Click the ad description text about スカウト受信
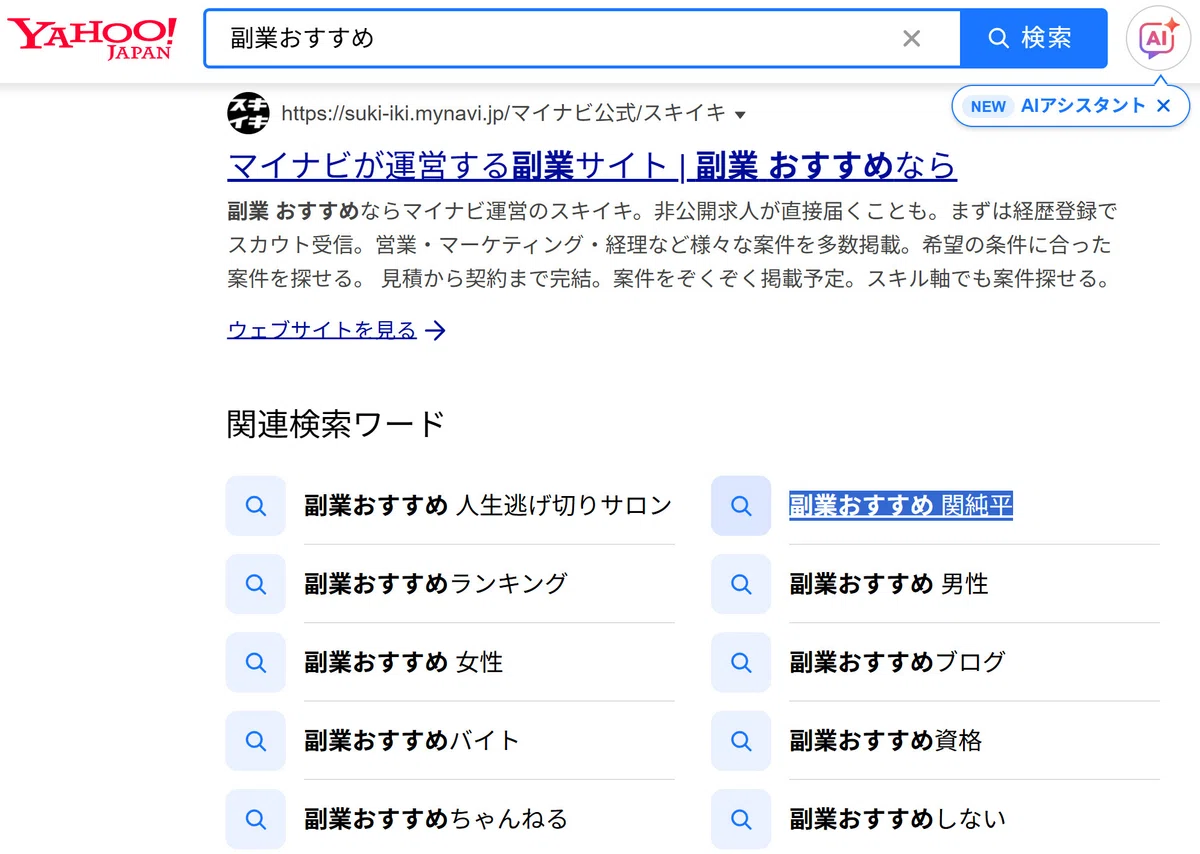The image size is (1200, 854). [671, 245]
